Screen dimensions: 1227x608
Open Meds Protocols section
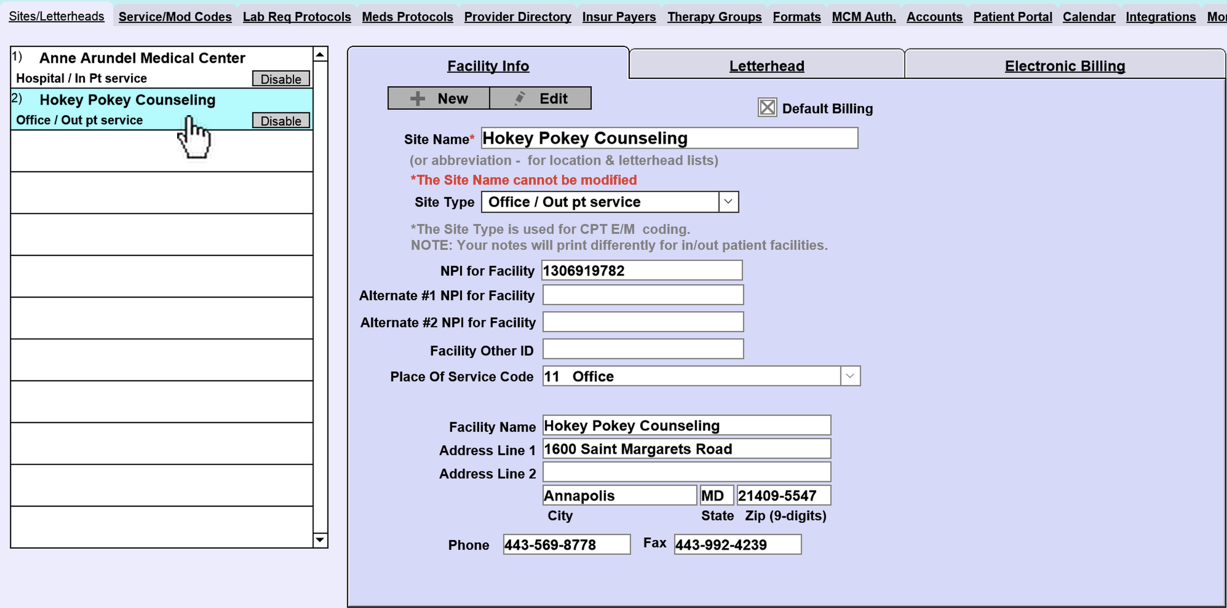407,17
